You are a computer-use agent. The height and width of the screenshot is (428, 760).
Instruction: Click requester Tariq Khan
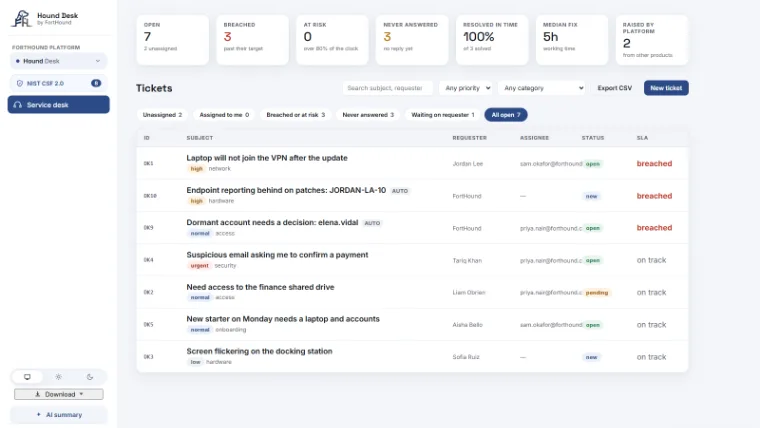pos(467,261)
